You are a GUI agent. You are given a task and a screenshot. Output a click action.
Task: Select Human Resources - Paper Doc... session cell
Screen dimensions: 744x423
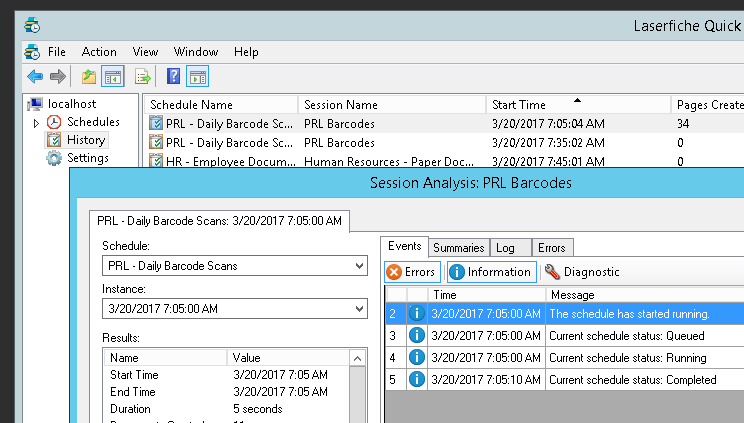pyautogui.click(x=389, y=161)
